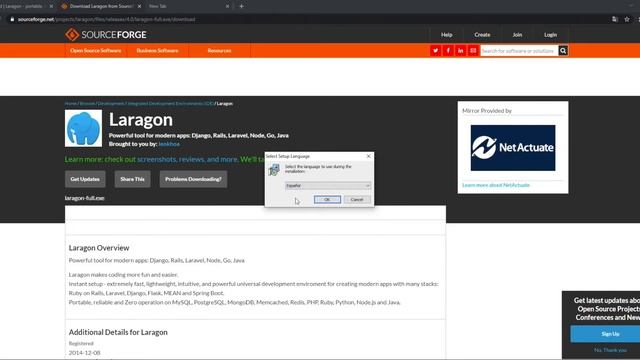Close the Download Laragon from SourceForge tab
This screenshot has width=640, height=360.
click(x=139, y=6)
